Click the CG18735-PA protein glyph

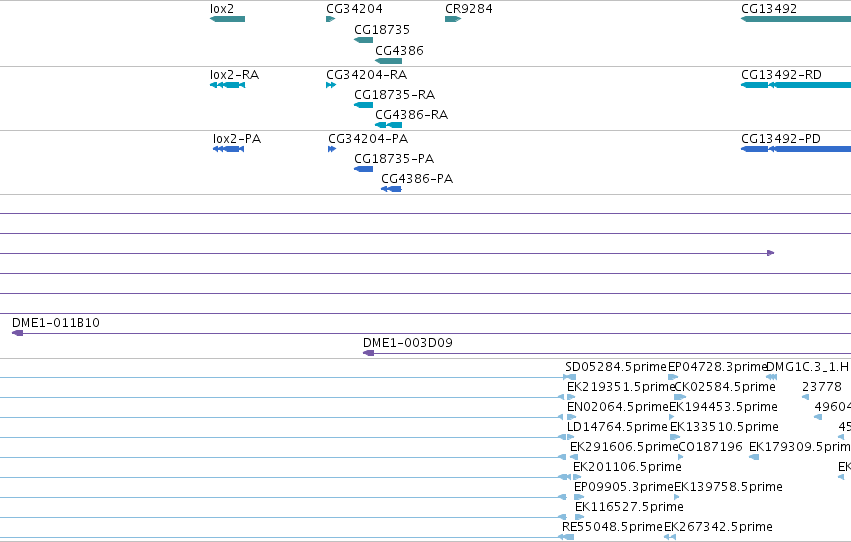[363, 169]
